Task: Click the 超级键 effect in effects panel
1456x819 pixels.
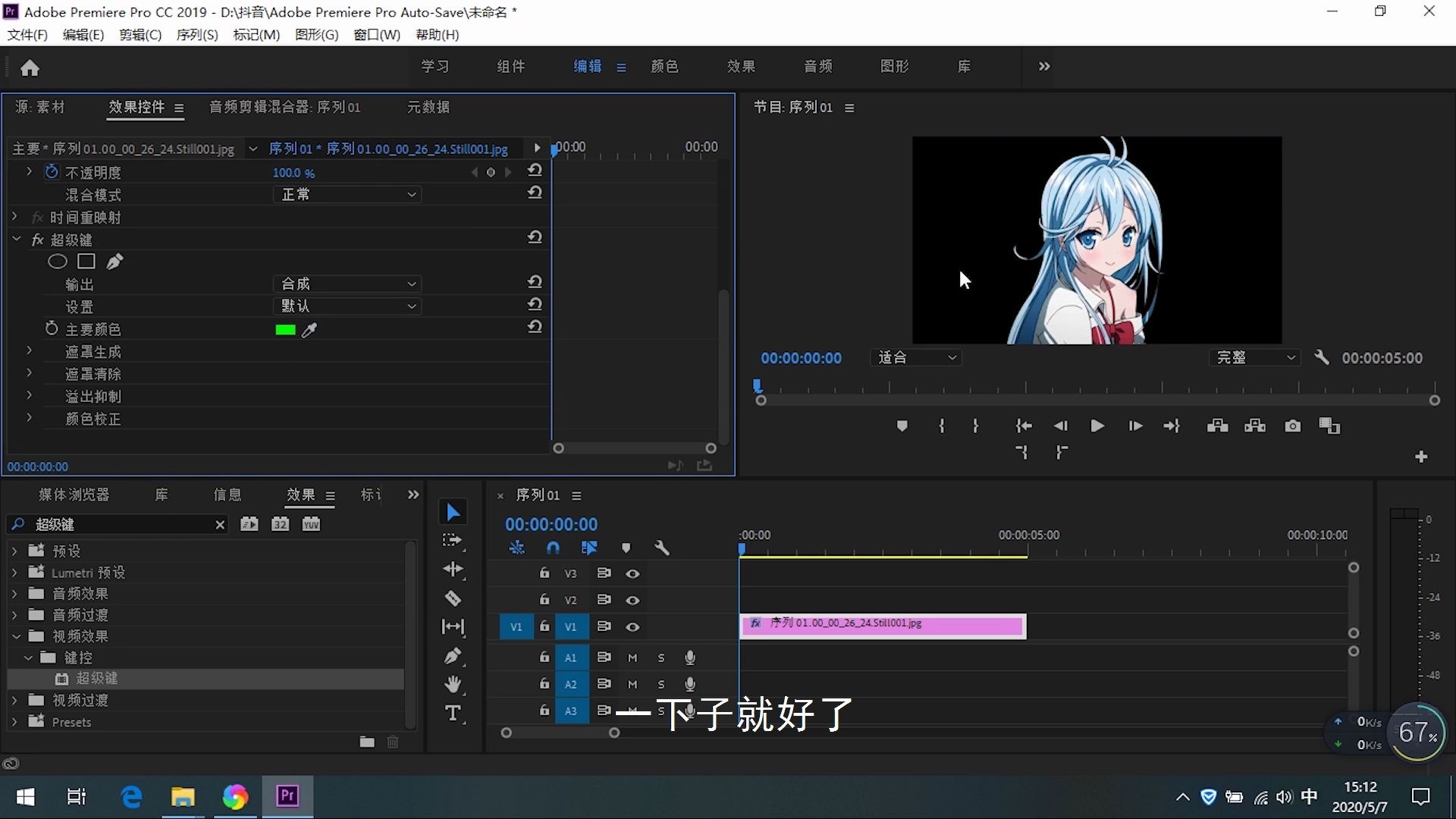Action: [x=96, y=678]
